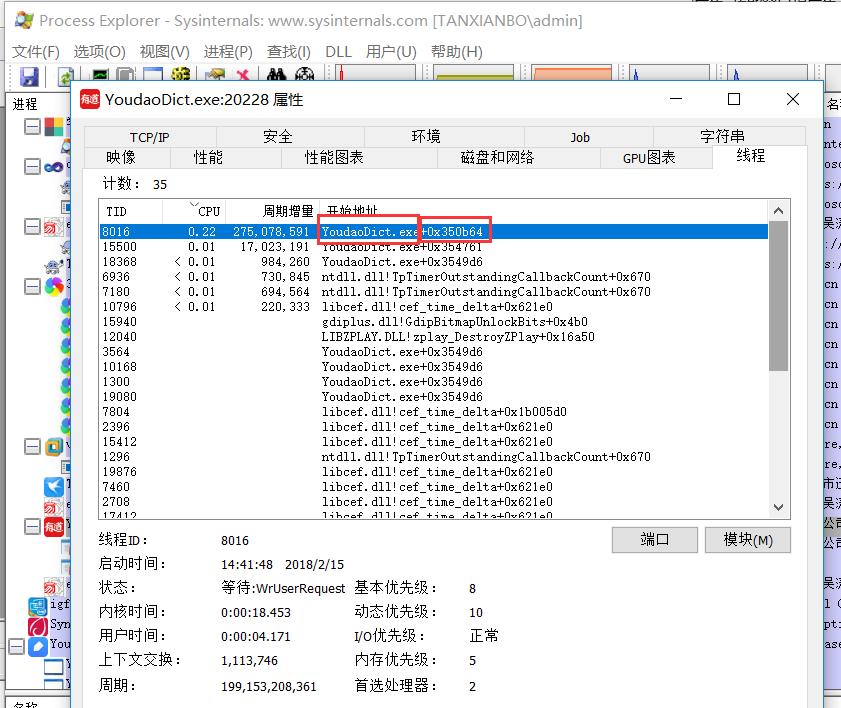The image size is (841, 708).
Task: Click the crosshair Find Window's Process icon
Action: [304, 75]
